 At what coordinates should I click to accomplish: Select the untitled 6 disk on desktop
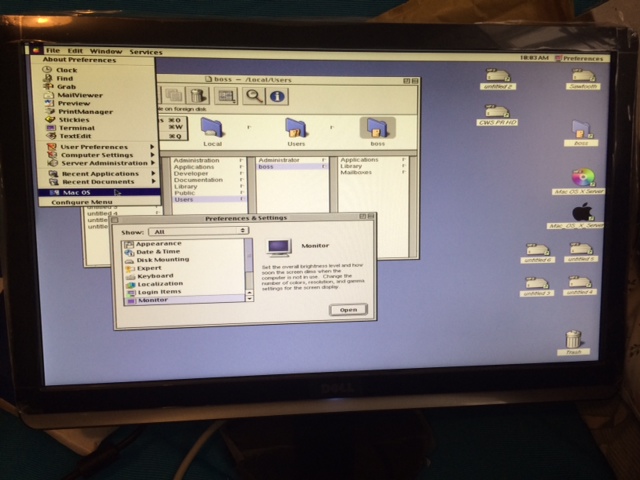[538, 253]
